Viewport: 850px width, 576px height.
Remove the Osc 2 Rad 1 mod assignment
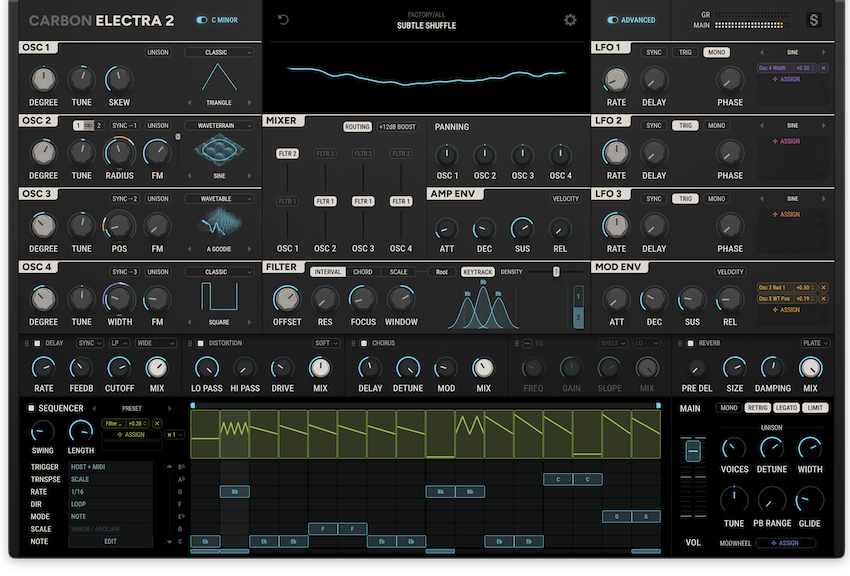823,287
